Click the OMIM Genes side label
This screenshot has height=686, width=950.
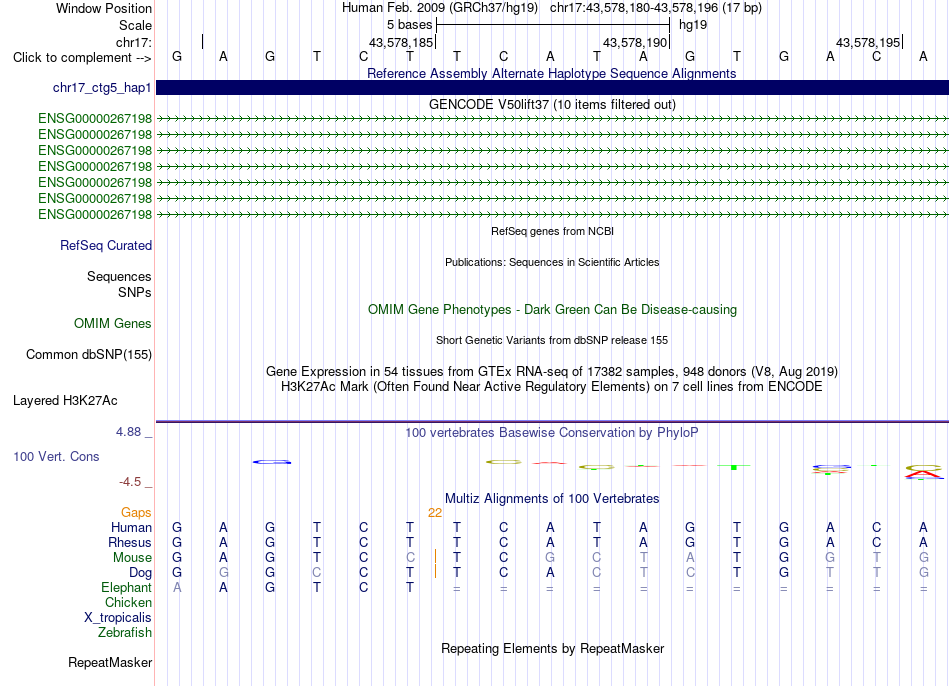(x=113, y=323)
